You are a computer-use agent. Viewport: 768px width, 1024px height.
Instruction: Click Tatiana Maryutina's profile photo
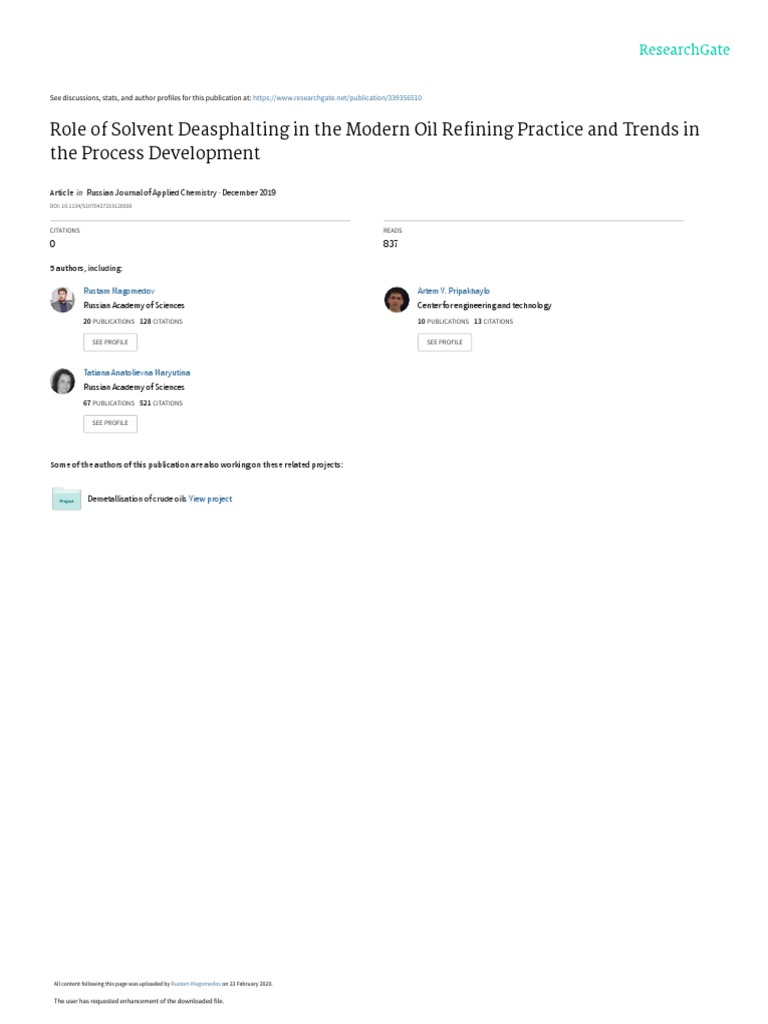click(x=62, y=381)
